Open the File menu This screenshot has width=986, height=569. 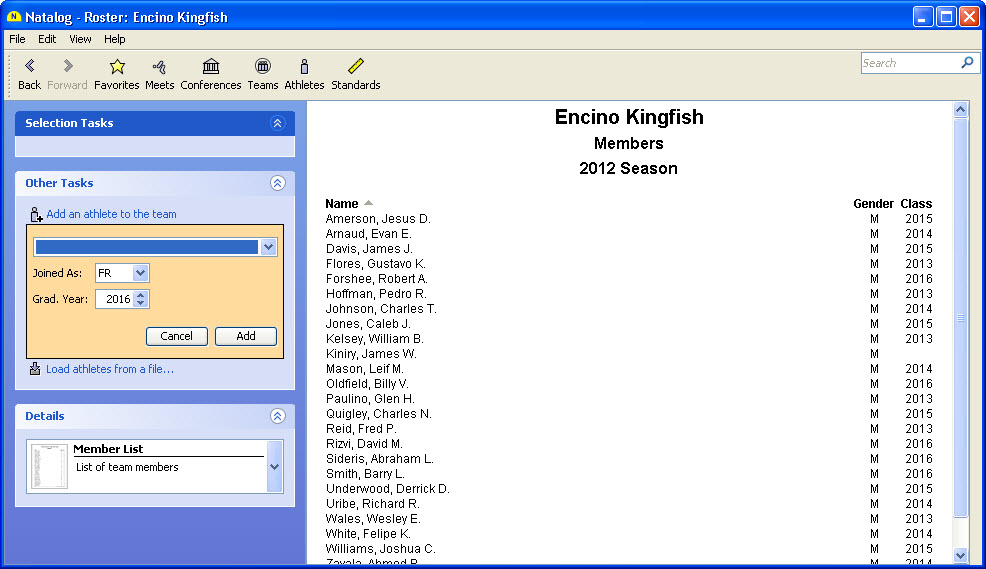(17, 39)
